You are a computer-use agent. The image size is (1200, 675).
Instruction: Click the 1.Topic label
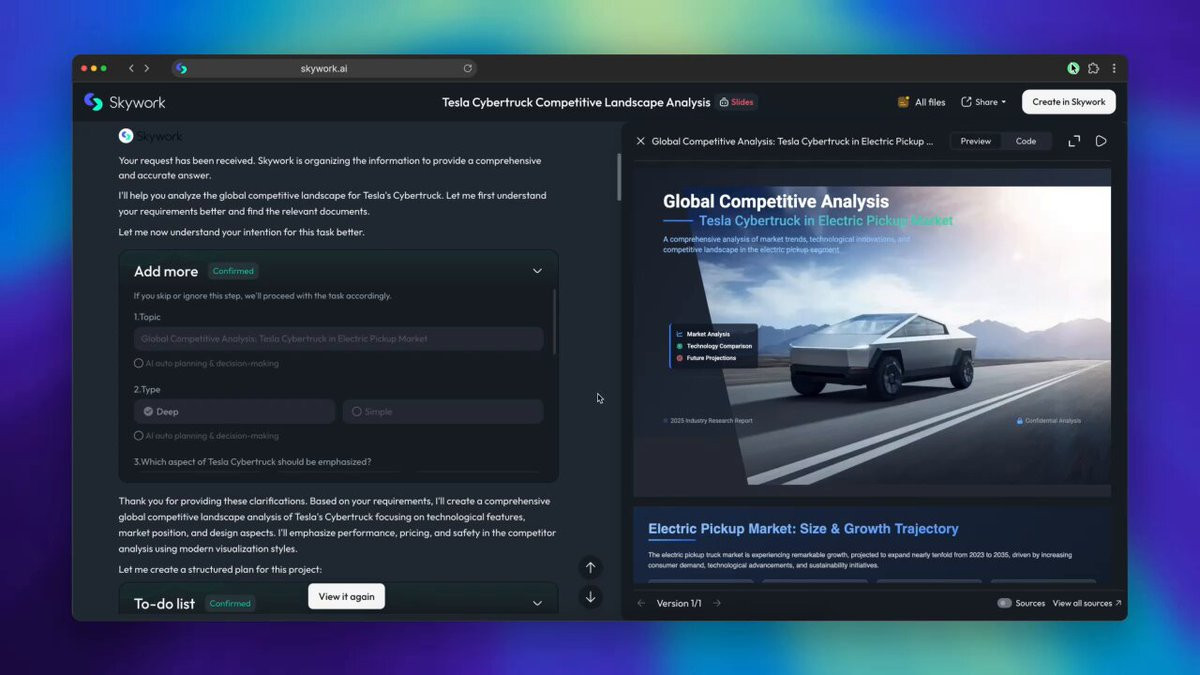(147, 317)
